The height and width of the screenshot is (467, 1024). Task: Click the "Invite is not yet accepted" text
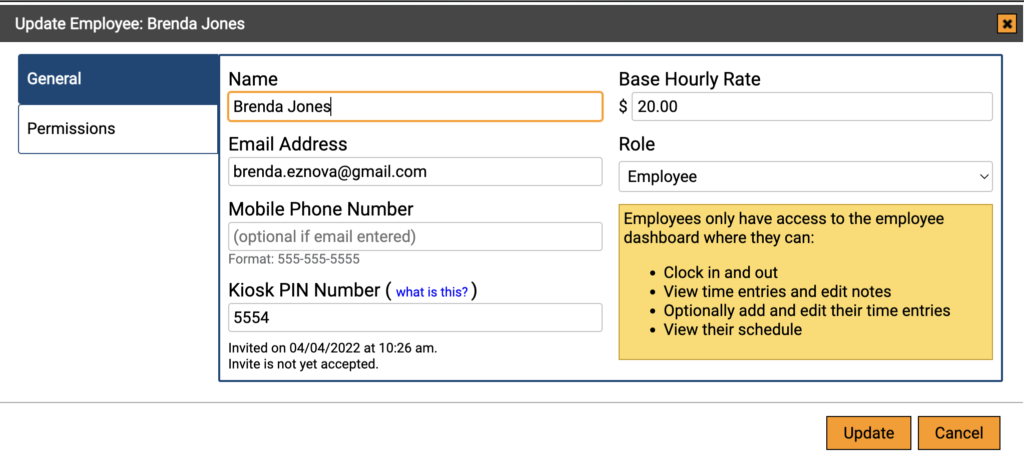(x=303, y=364)
